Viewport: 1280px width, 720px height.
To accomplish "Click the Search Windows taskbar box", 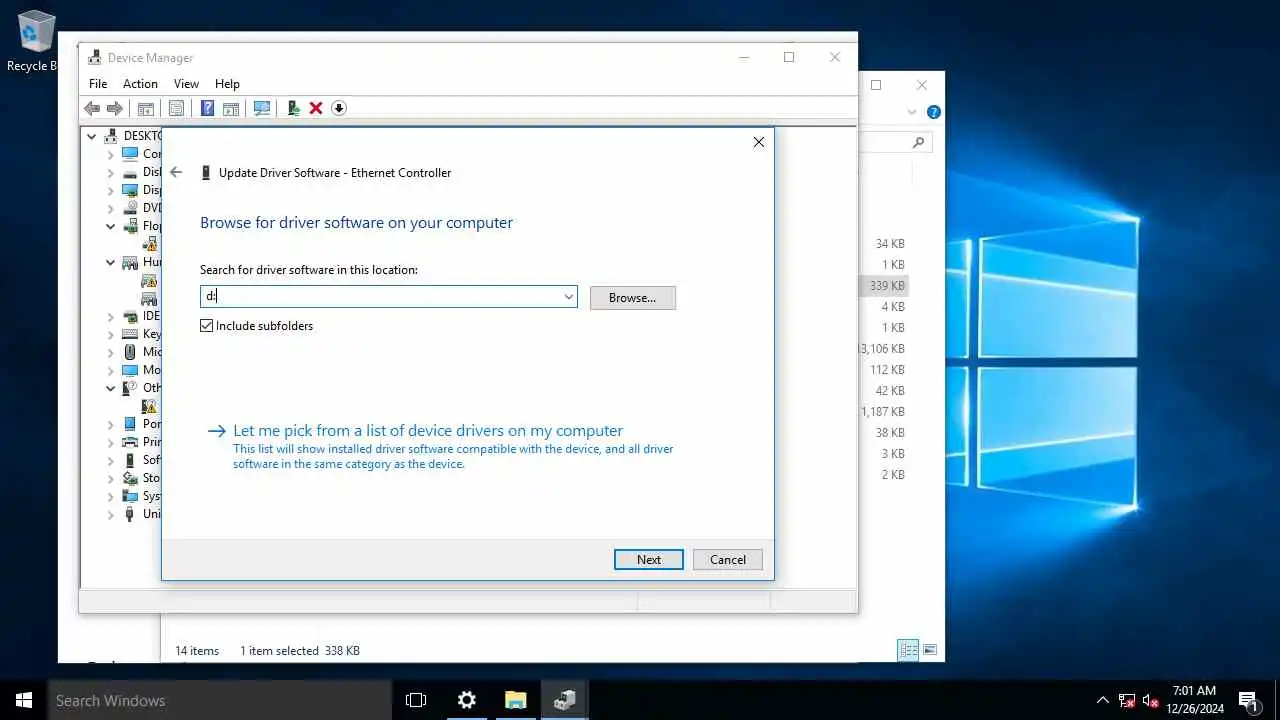I will [x=220, y=700].
